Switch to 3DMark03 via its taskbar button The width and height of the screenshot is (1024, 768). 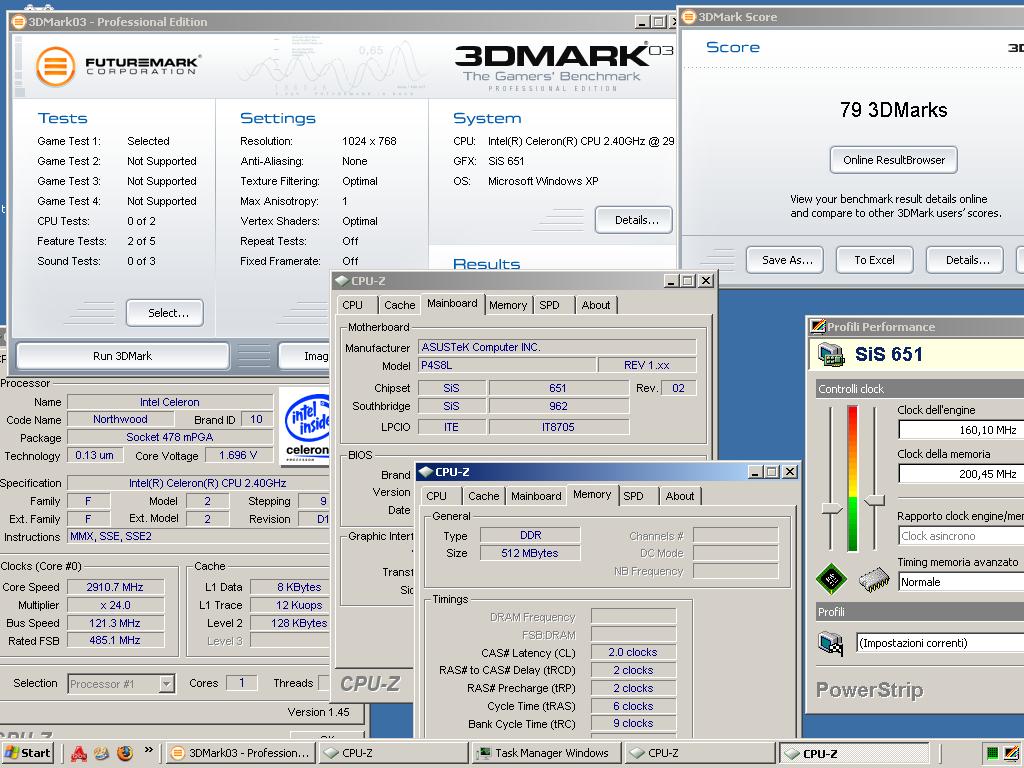click(x=241, y=753)
